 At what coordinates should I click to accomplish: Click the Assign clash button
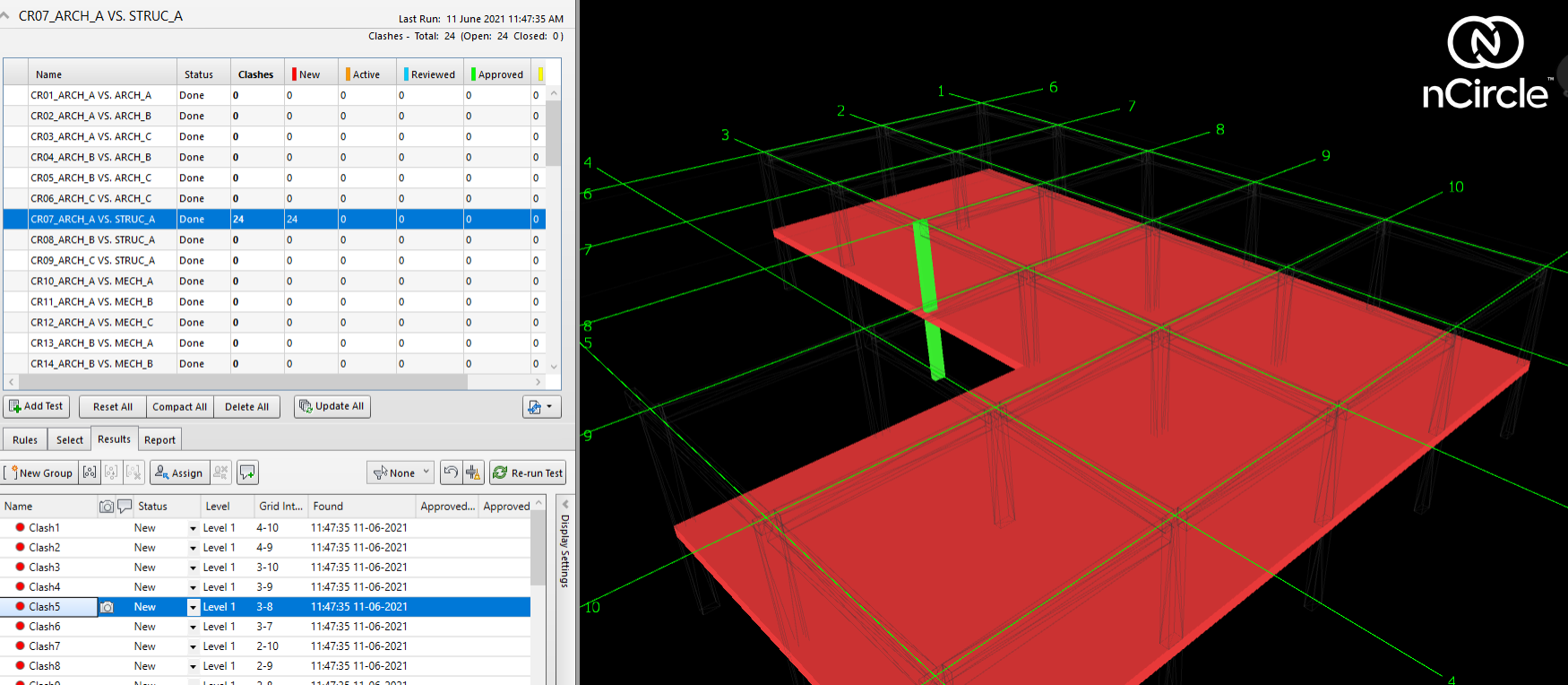(178, 473)
